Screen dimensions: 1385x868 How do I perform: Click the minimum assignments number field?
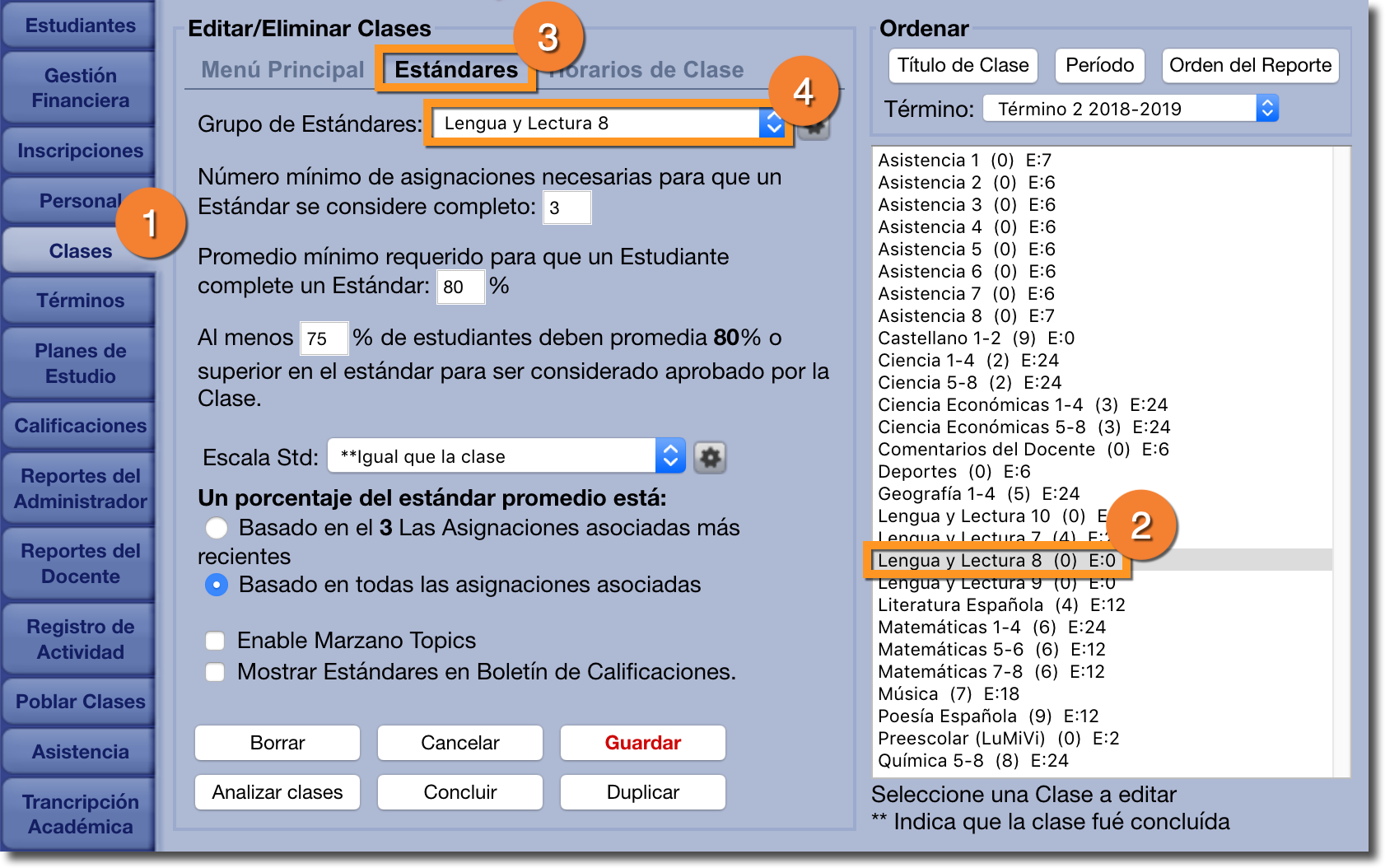(567, 208)
